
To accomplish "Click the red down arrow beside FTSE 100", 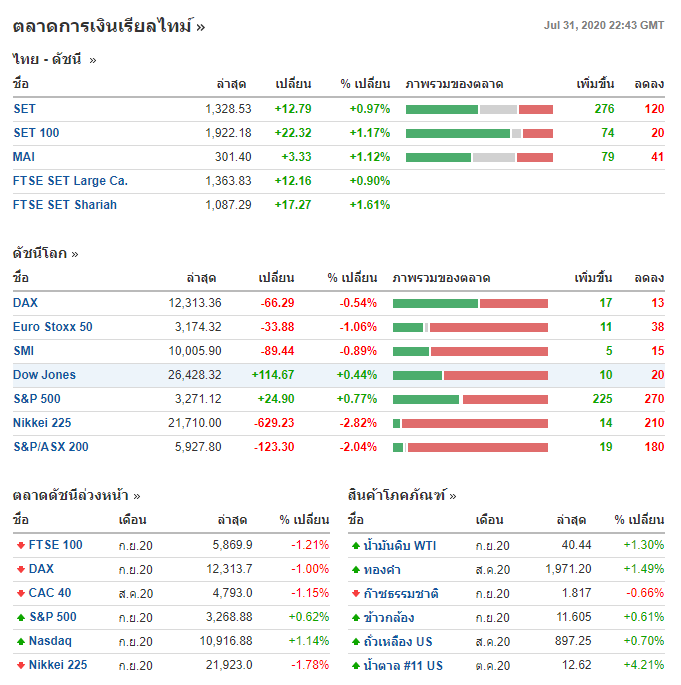I will tap(20, 545).
